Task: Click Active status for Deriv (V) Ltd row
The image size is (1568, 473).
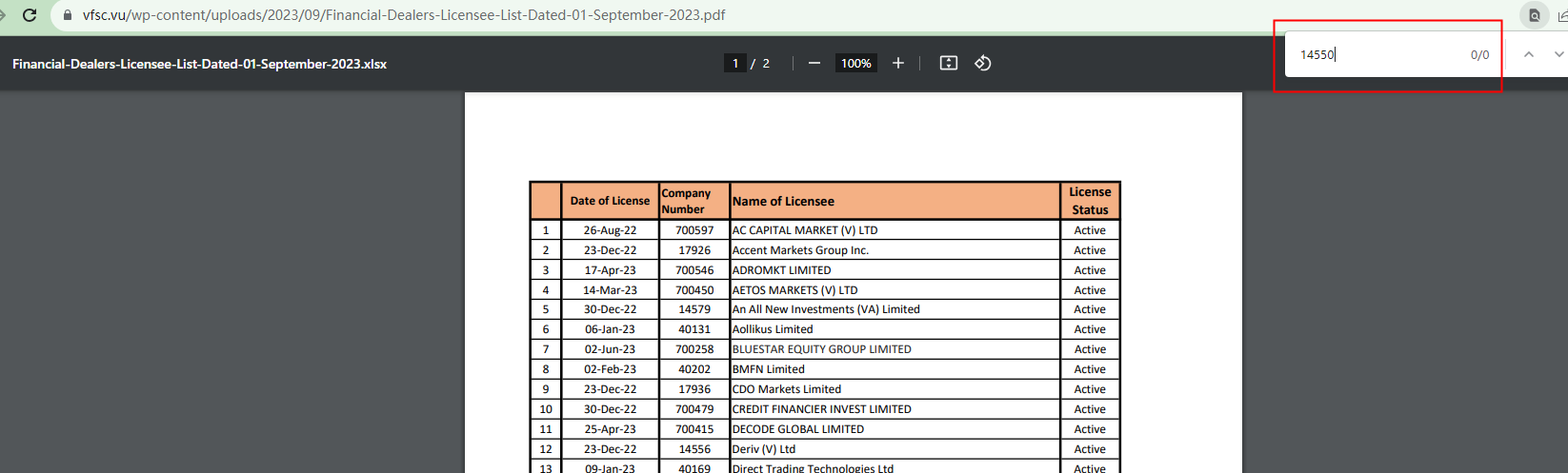Action: coord(1090,449)
